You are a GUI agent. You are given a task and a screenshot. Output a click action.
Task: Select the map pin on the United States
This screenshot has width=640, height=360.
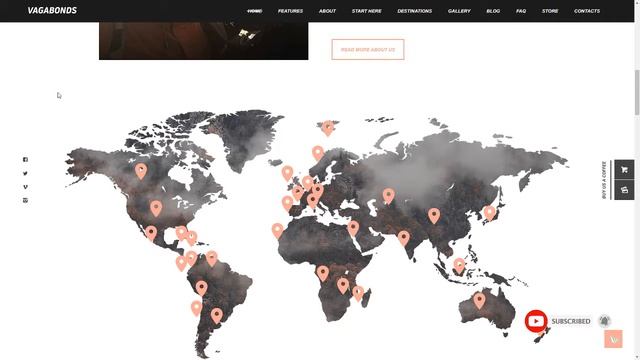point(156,208)
